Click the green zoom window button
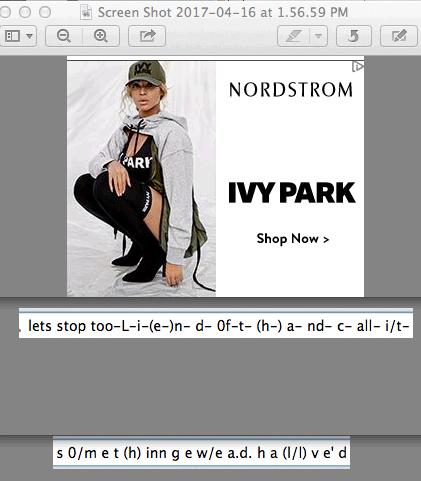The height and width of the screenshot is (481, 421). coord(45,13)
